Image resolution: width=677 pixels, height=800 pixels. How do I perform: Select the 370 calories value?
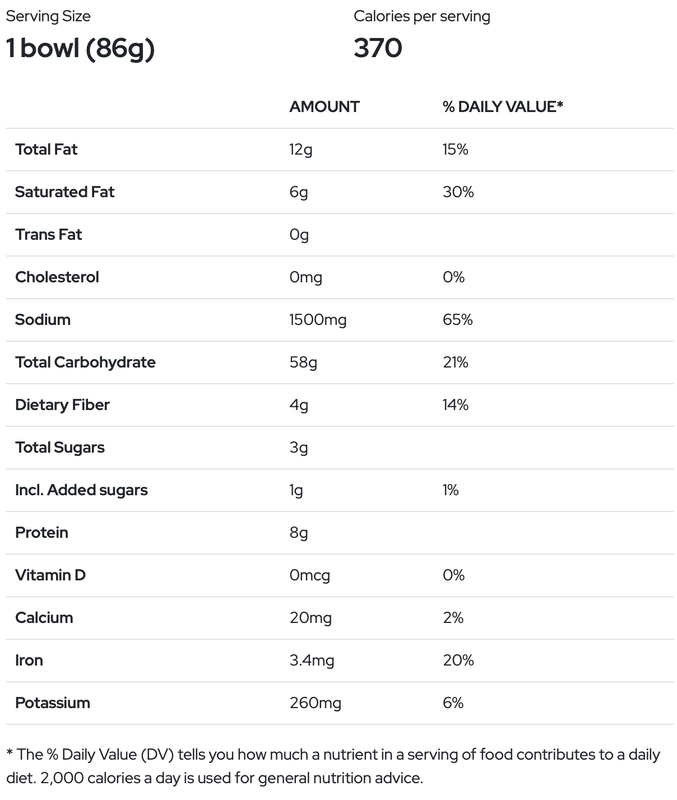pos(378,48)
